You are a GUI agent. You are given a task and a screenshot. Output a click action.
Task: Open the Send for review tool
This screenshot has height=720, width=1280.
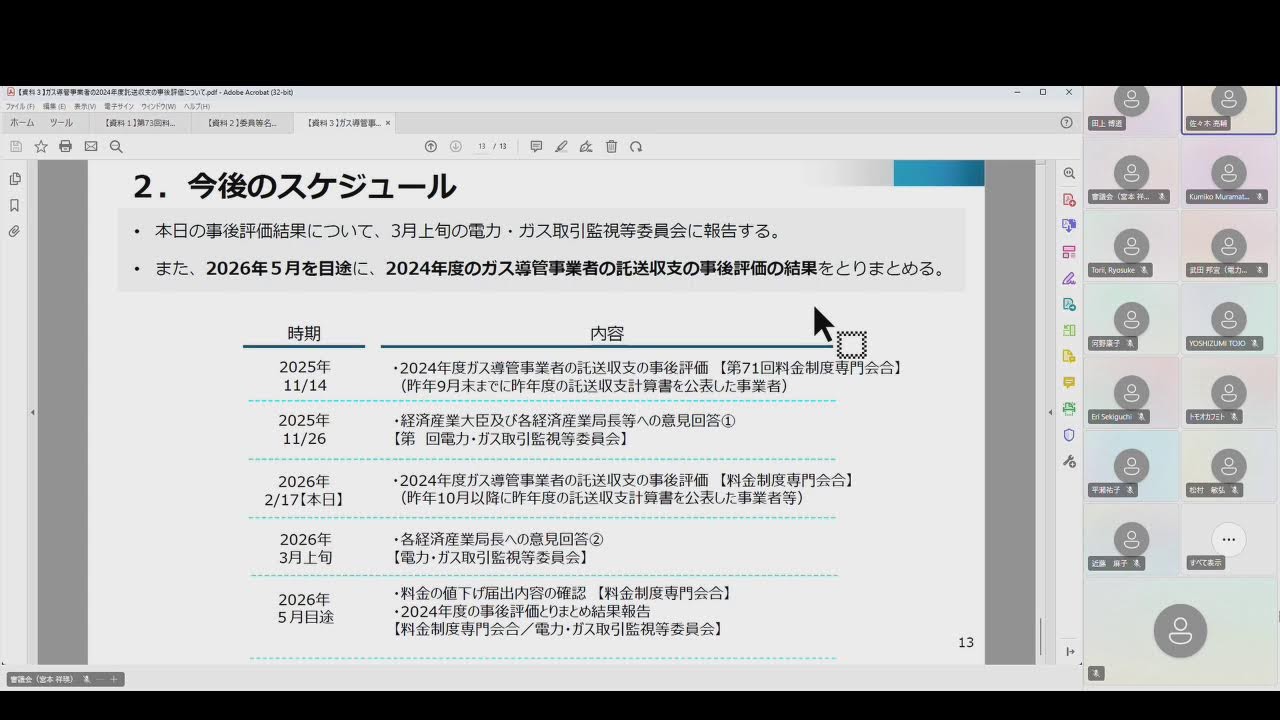click(1069, 304)
